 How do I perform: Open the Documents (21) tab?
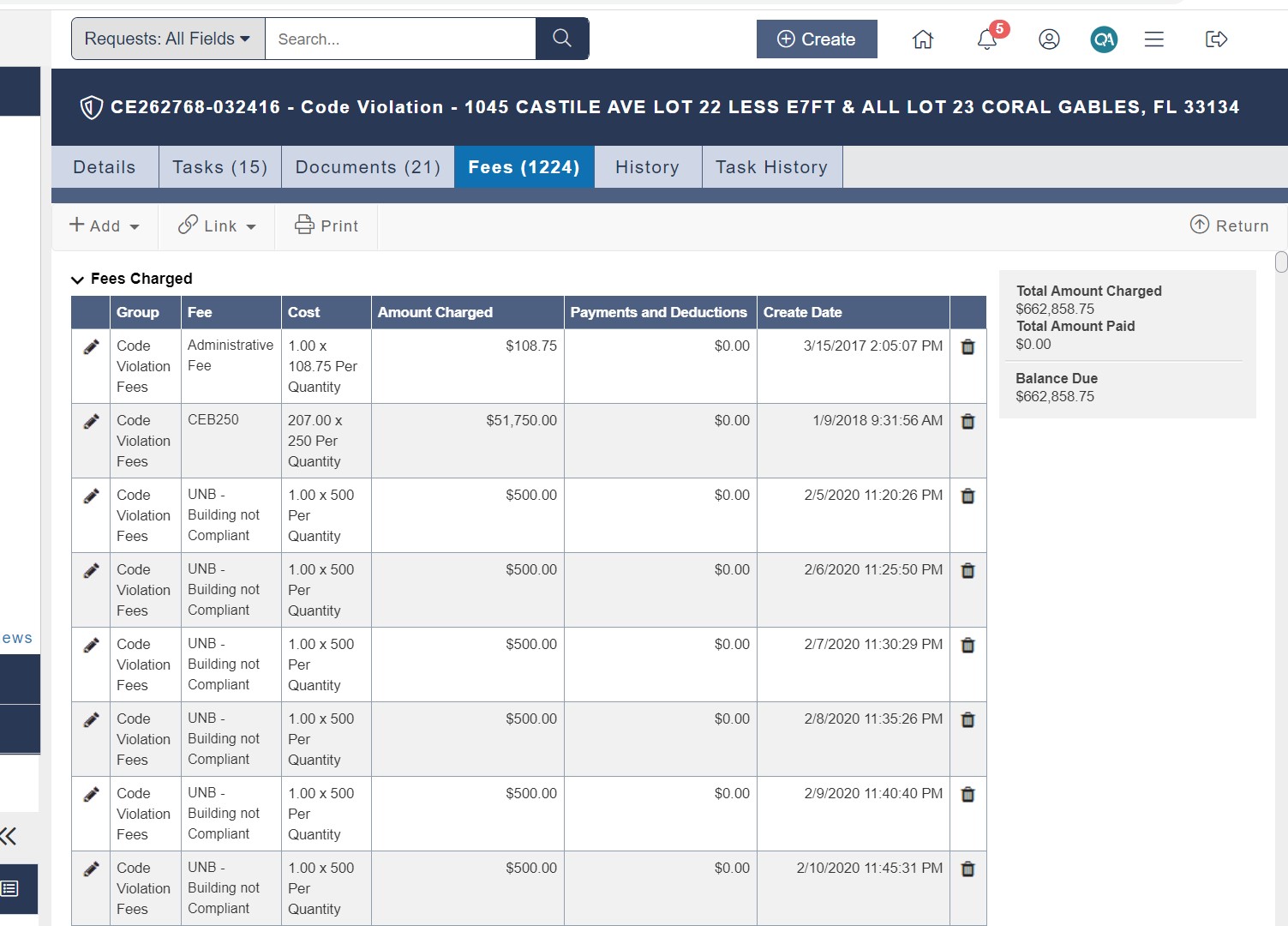368,167
